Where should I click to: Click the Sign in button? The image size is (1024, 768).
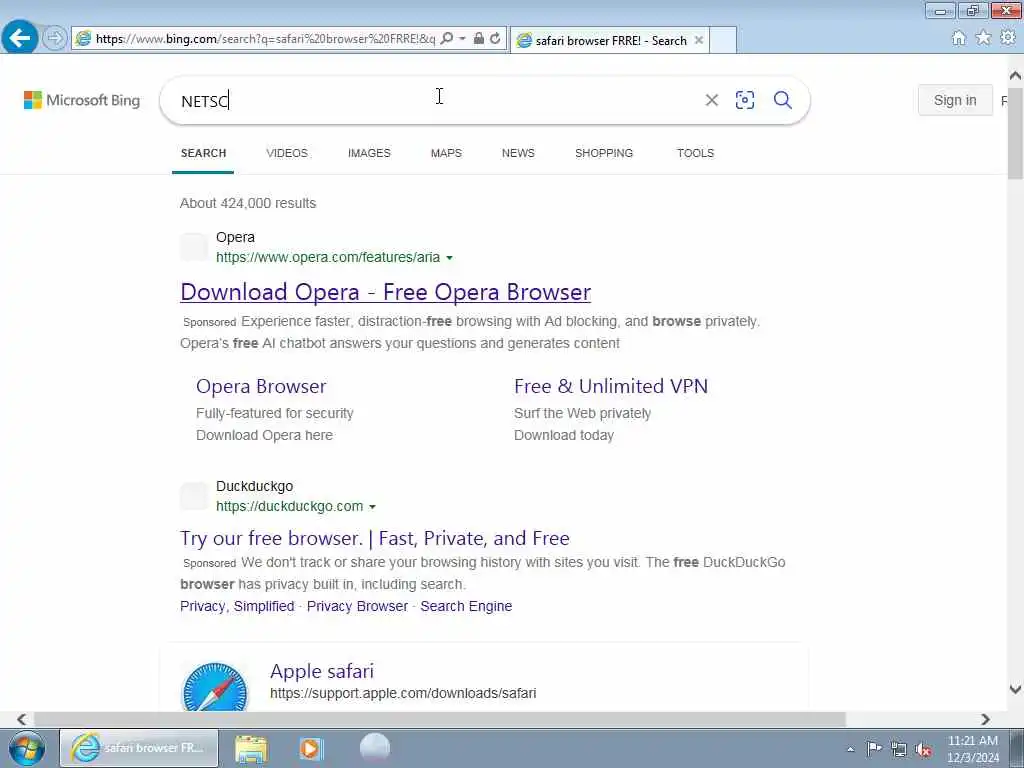coord(955,100)
